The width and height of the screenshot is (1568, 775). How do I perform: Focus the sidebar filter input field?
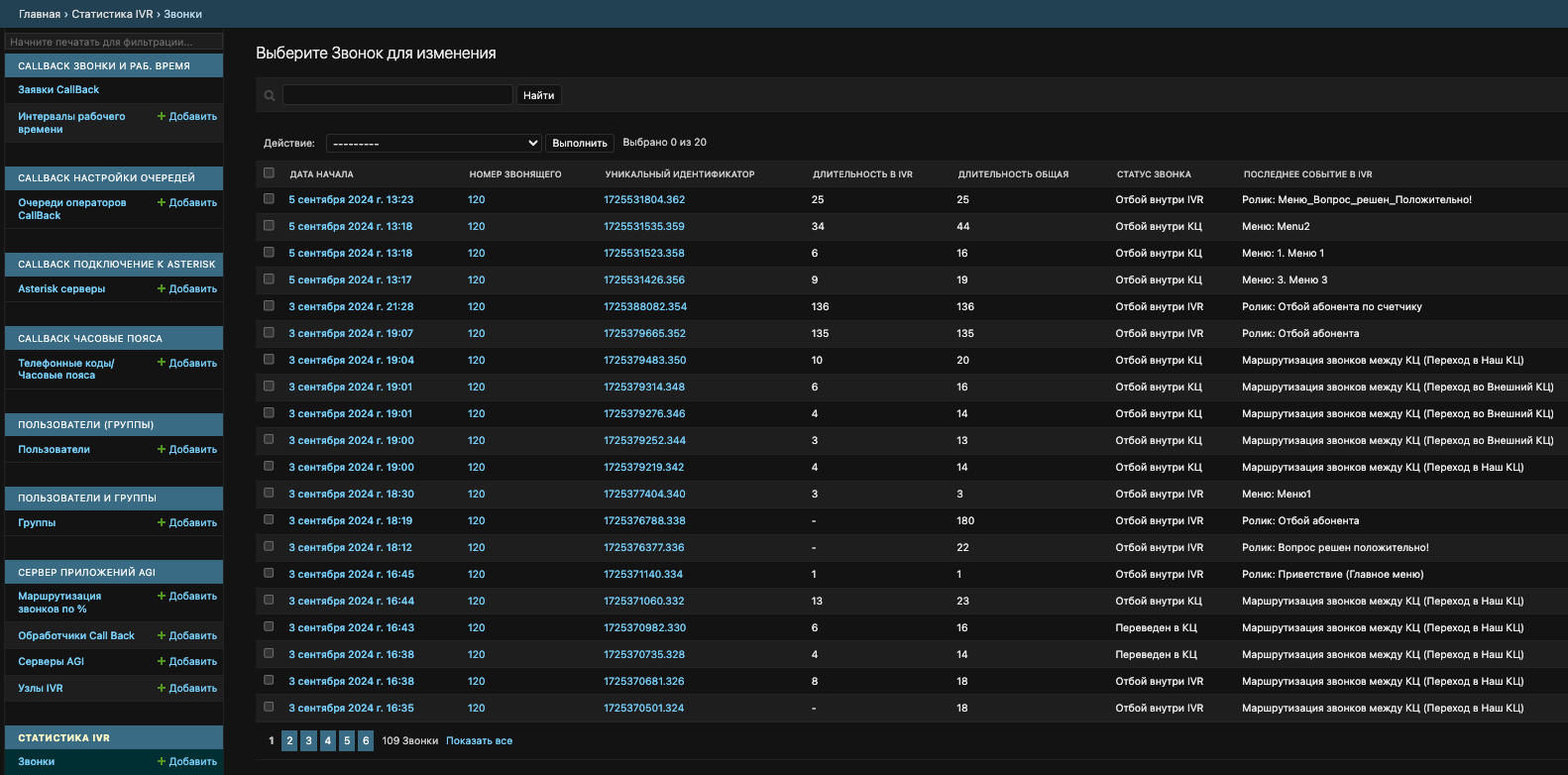click(x=113, y=42)
